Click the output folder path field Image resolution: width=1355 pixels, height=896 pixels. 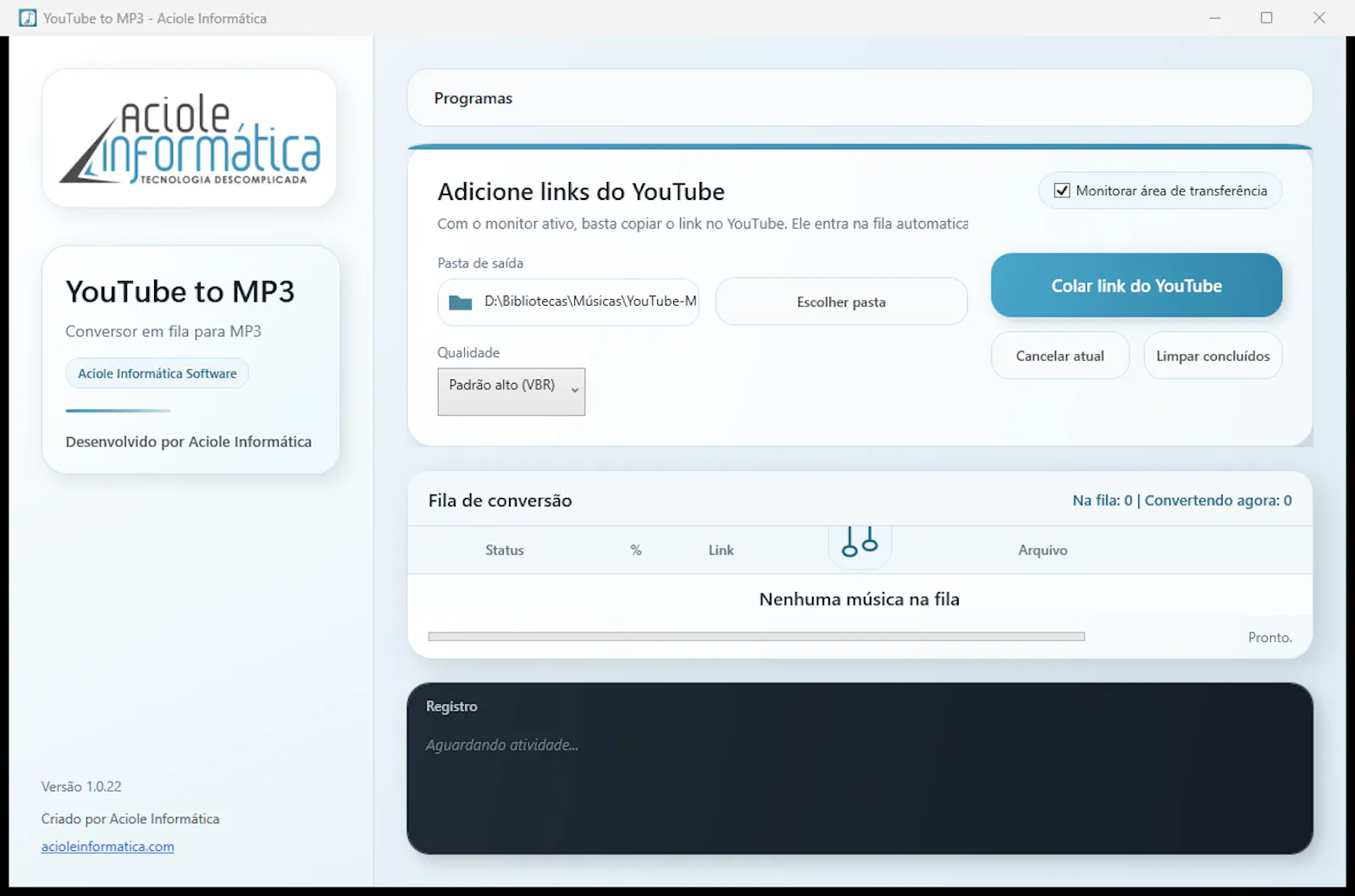[x=568, y=301]
